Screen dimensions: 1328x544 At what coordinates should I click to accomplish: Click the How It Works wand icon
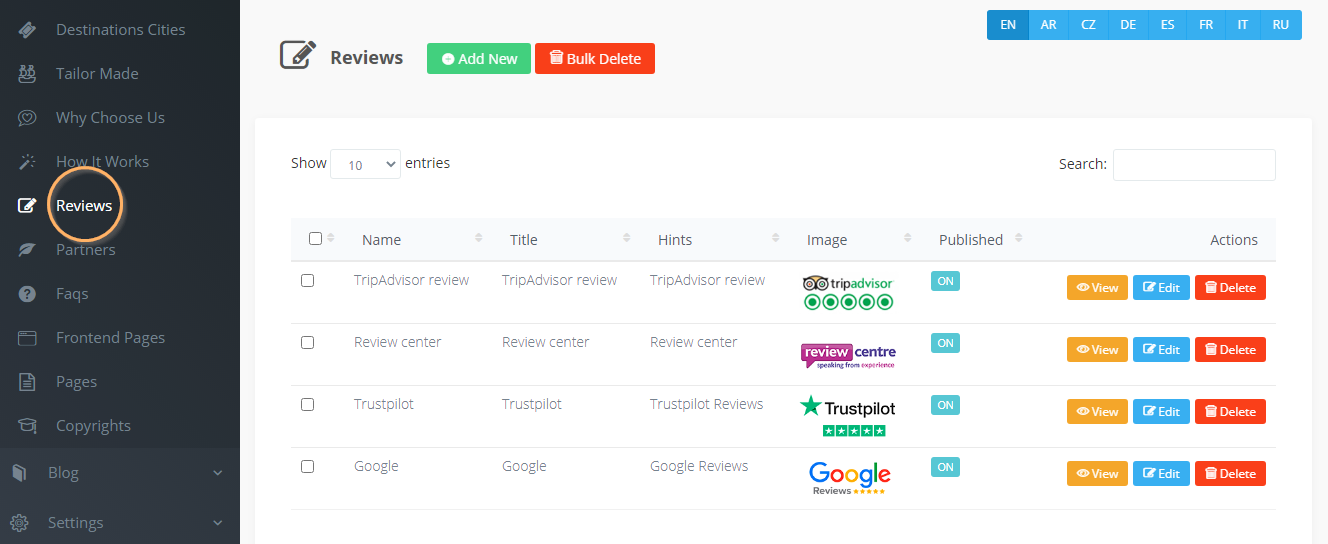tap(27, 162)
